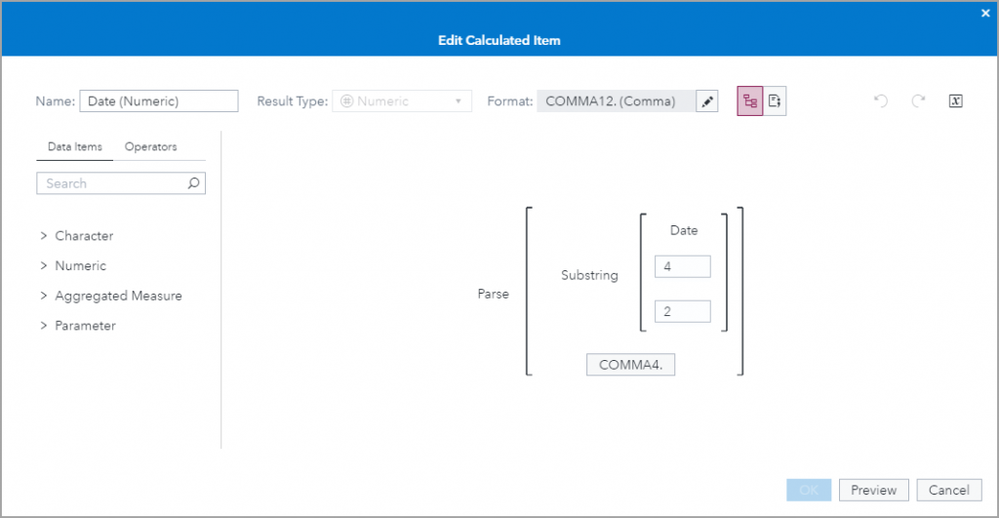Viewport: 999px width, 518px height.
Task: Click the search magnifier icon
Action: (x=194, y=183)
